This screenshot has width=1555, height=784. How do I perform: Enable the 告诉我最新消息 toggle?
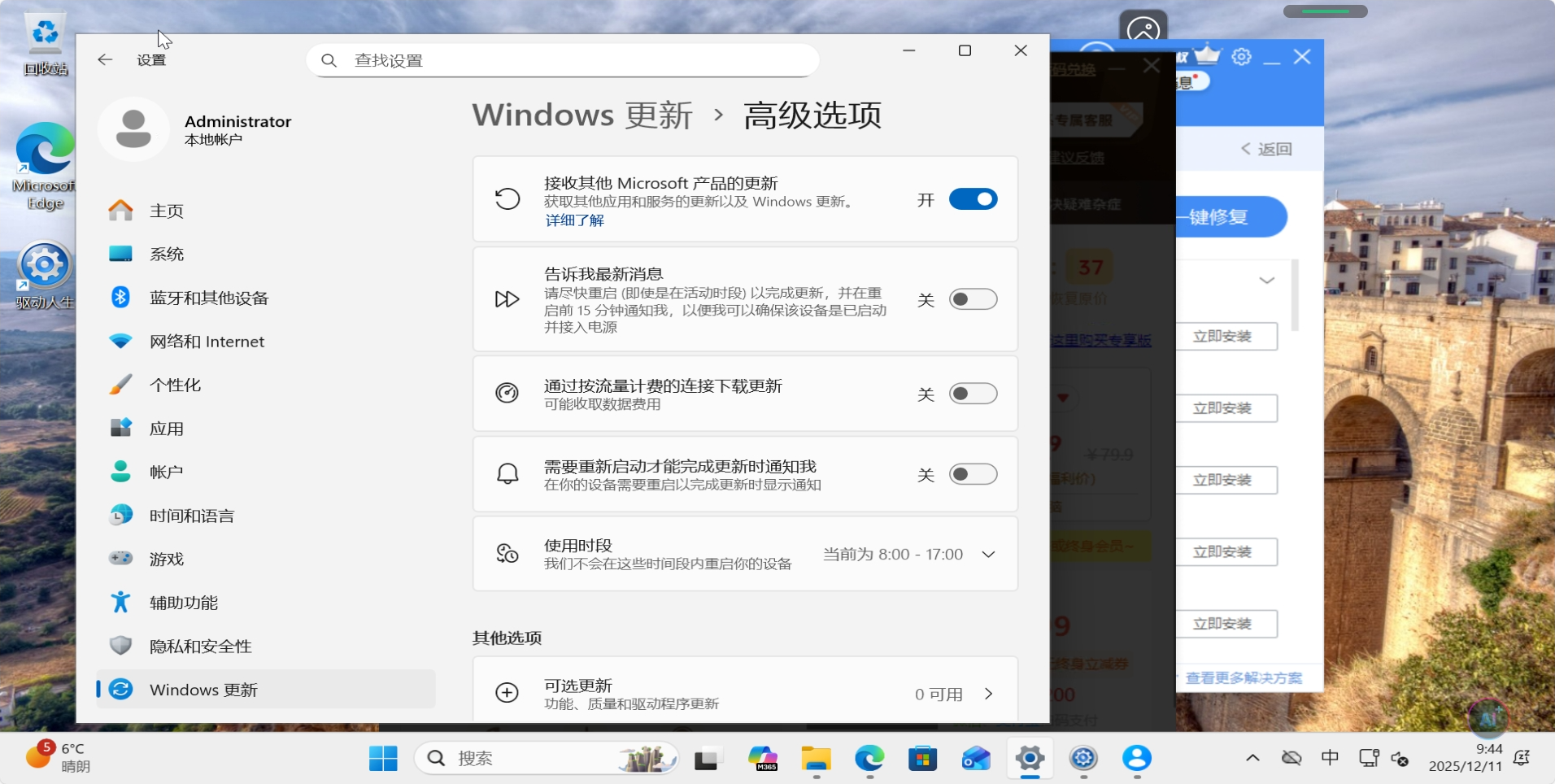[973, 299]
